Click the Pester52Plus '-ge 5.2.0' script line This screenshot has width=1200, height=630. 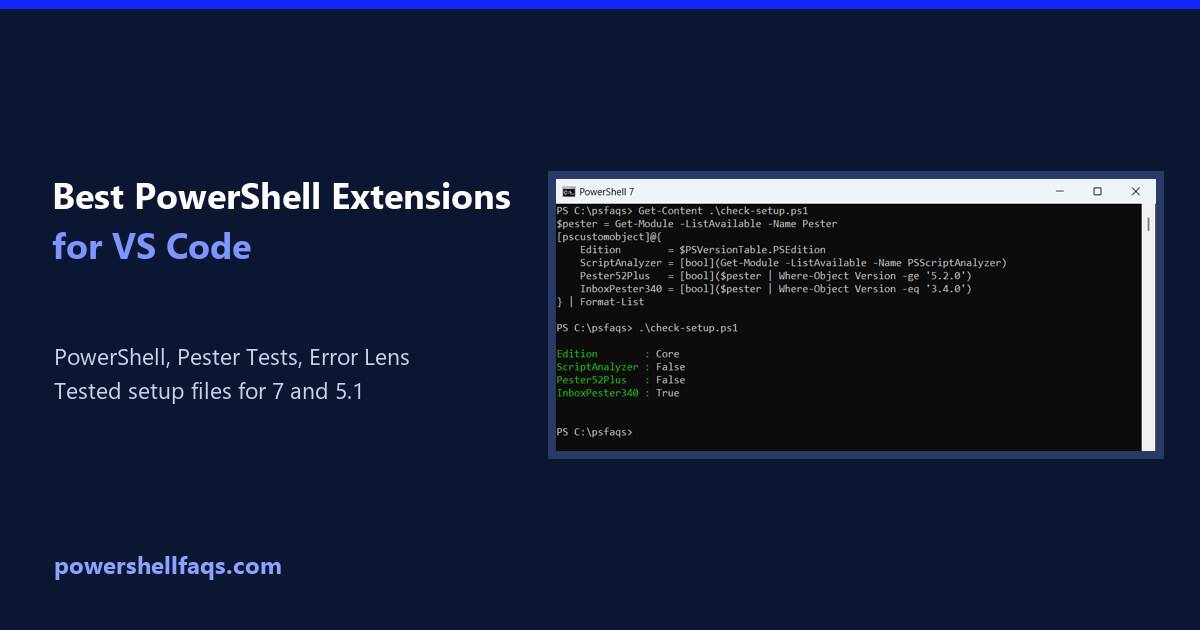[x=776, y=276]
